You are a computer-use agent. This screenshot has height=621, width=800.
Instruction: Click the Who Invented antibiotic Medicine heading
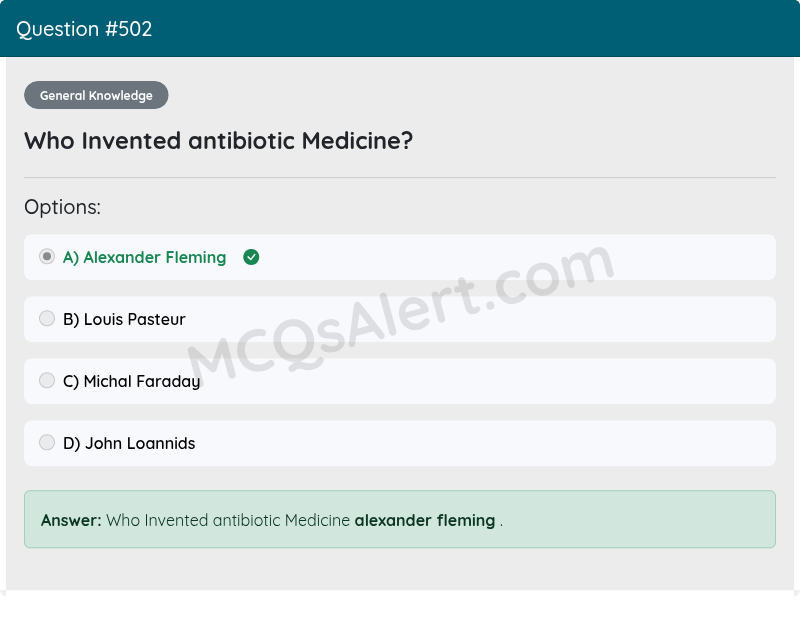[218, 141]
